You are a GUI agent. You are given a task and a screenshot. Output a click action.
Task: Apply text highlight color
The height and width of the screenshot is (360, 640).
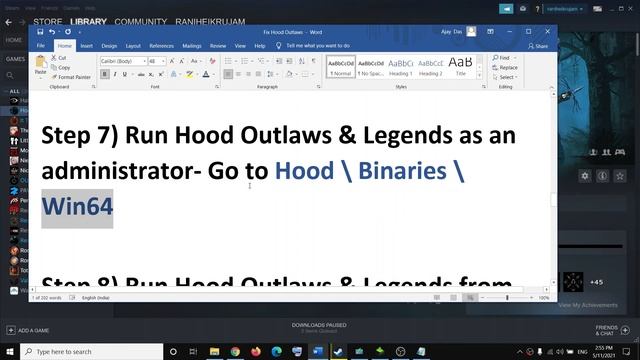coord(189,74)
